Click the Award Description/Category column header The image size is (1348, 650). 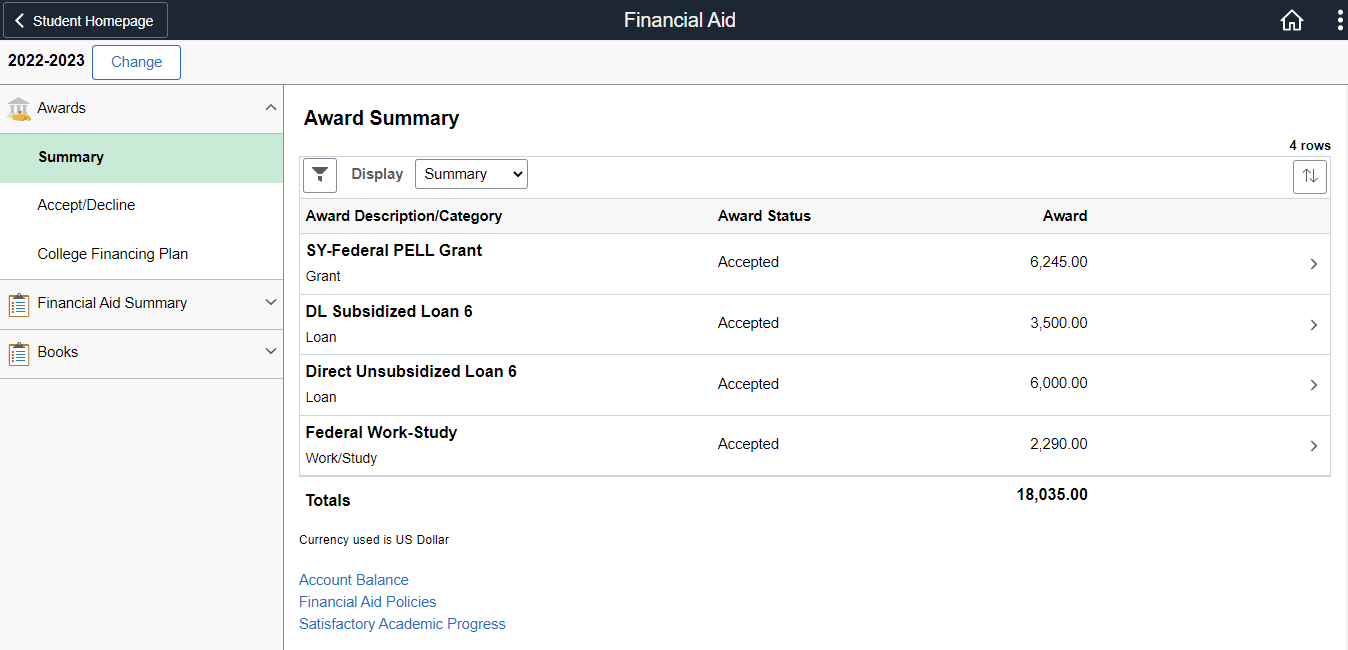[x=404, y=216]
